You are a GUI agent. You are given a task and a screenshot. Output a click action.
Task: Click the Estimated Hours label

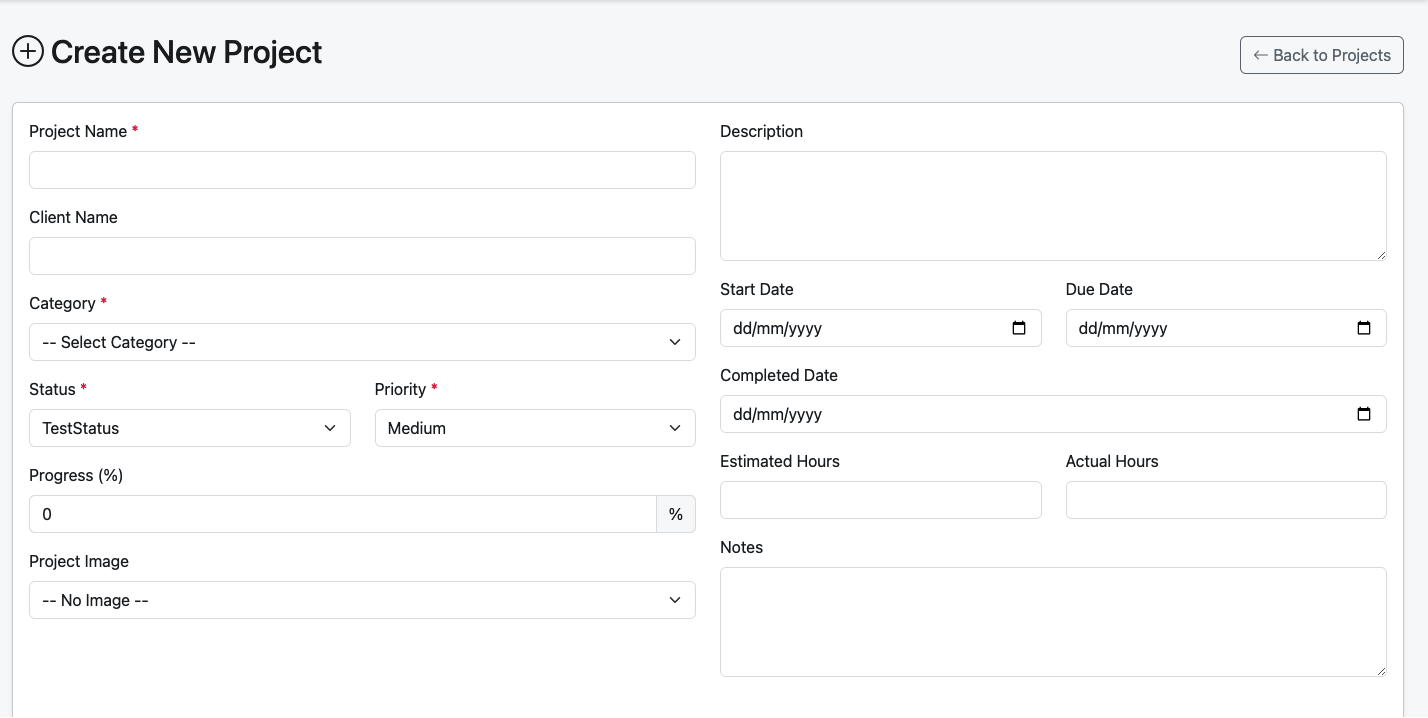[x=780, y=461]
